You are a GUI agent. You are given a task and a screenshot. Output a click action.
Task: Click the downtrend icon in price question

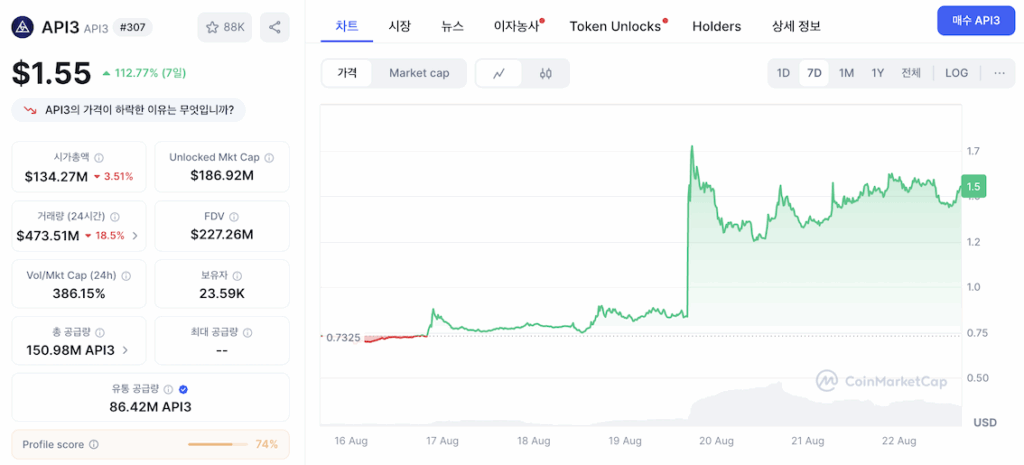29,110
